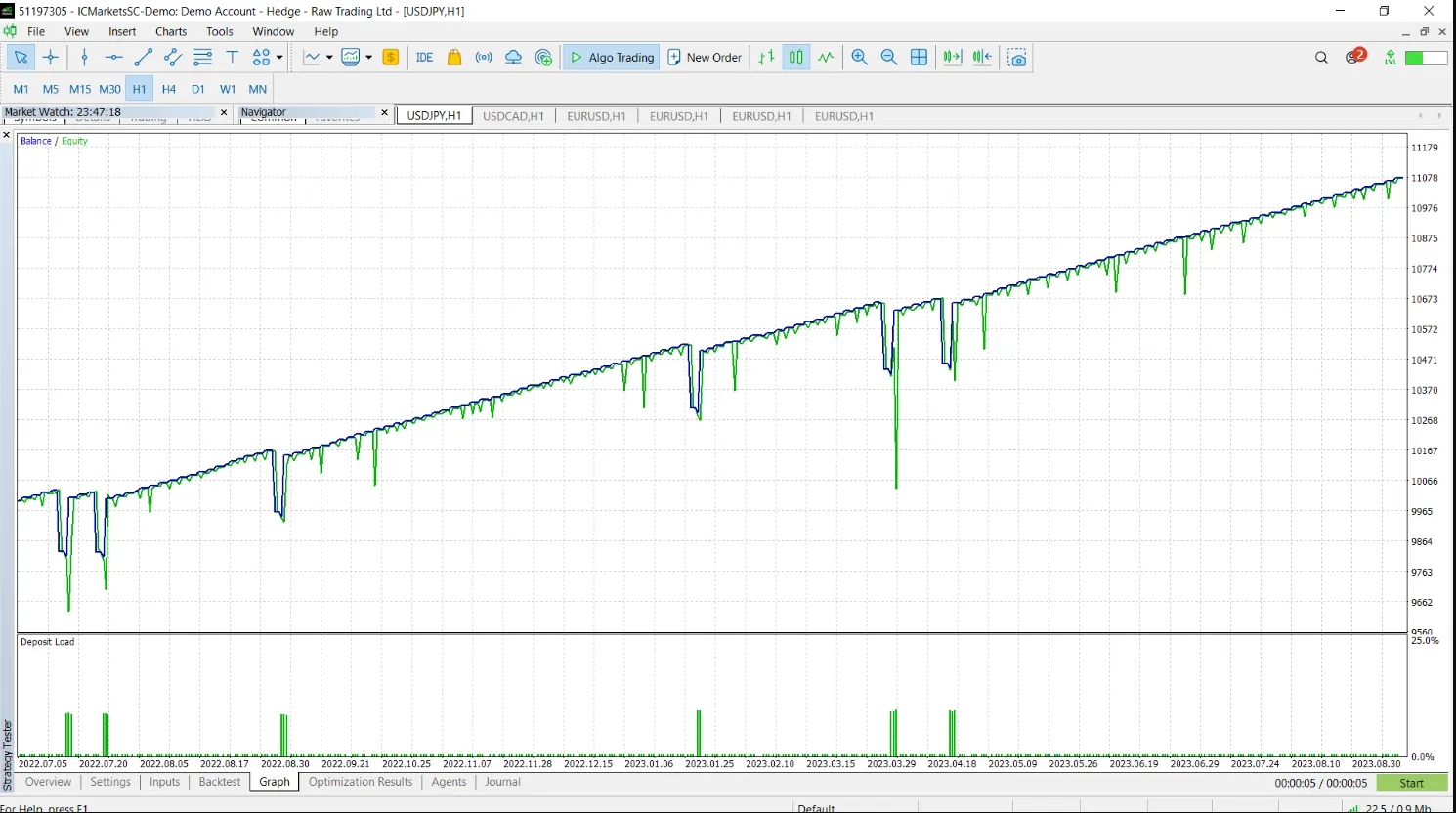The image size is (1456, 813).
Task: Expand the indicators dropdown arrow
Action: point(329,58)
